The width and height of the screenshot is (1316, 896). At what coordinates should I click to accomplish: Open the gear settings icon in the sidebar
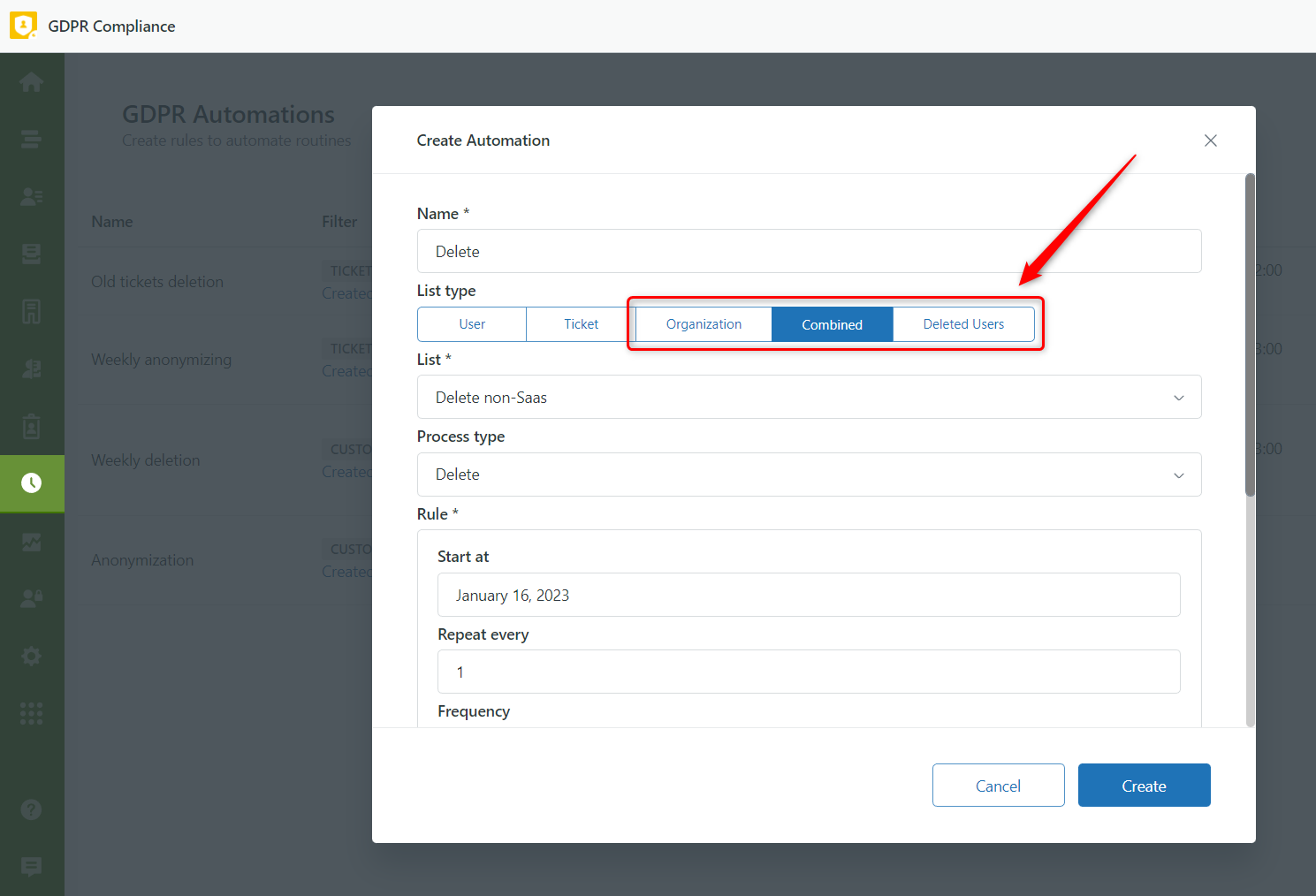tap(32, 656)
